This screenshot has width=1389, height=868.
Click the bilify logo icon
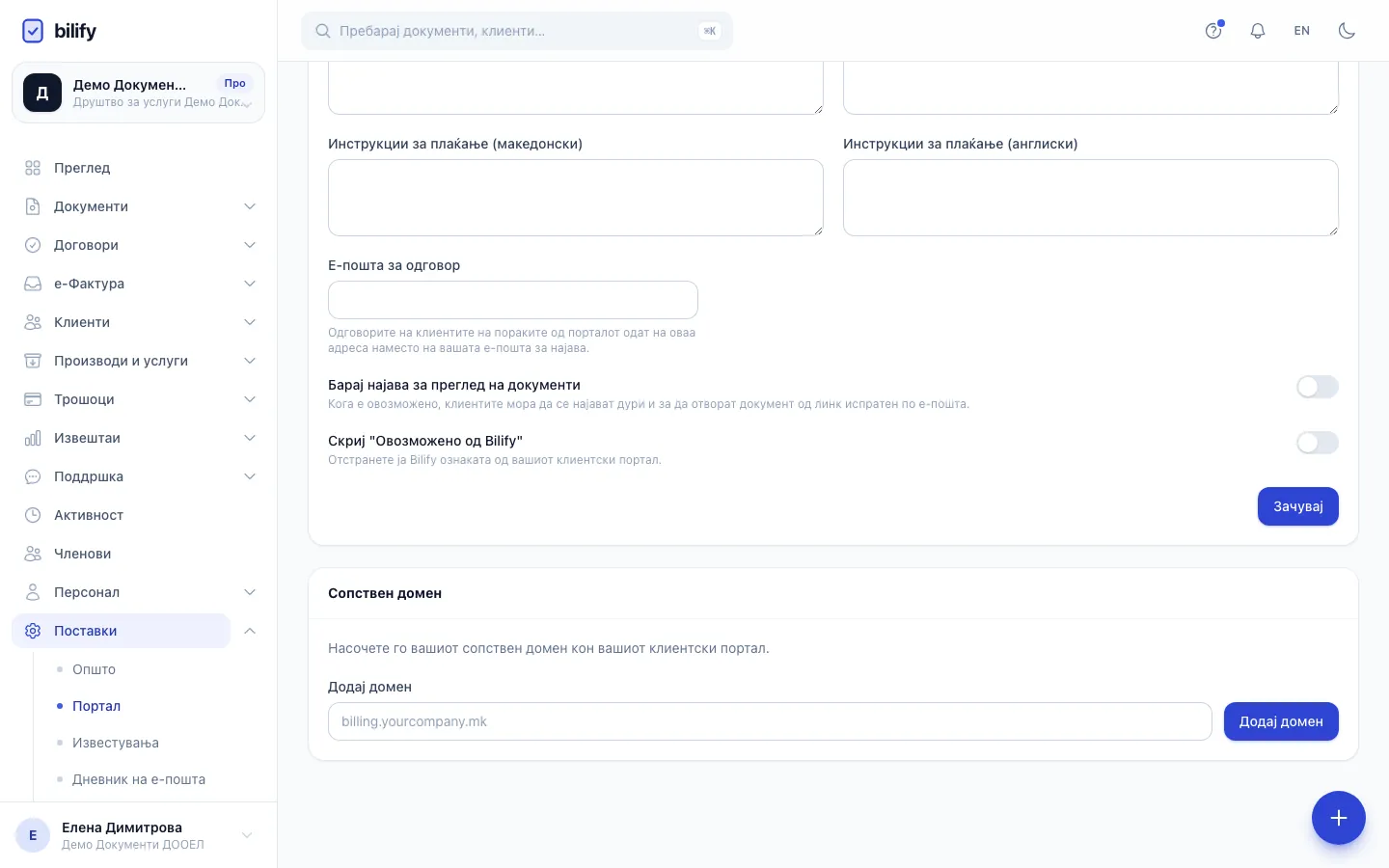[33, 31]
